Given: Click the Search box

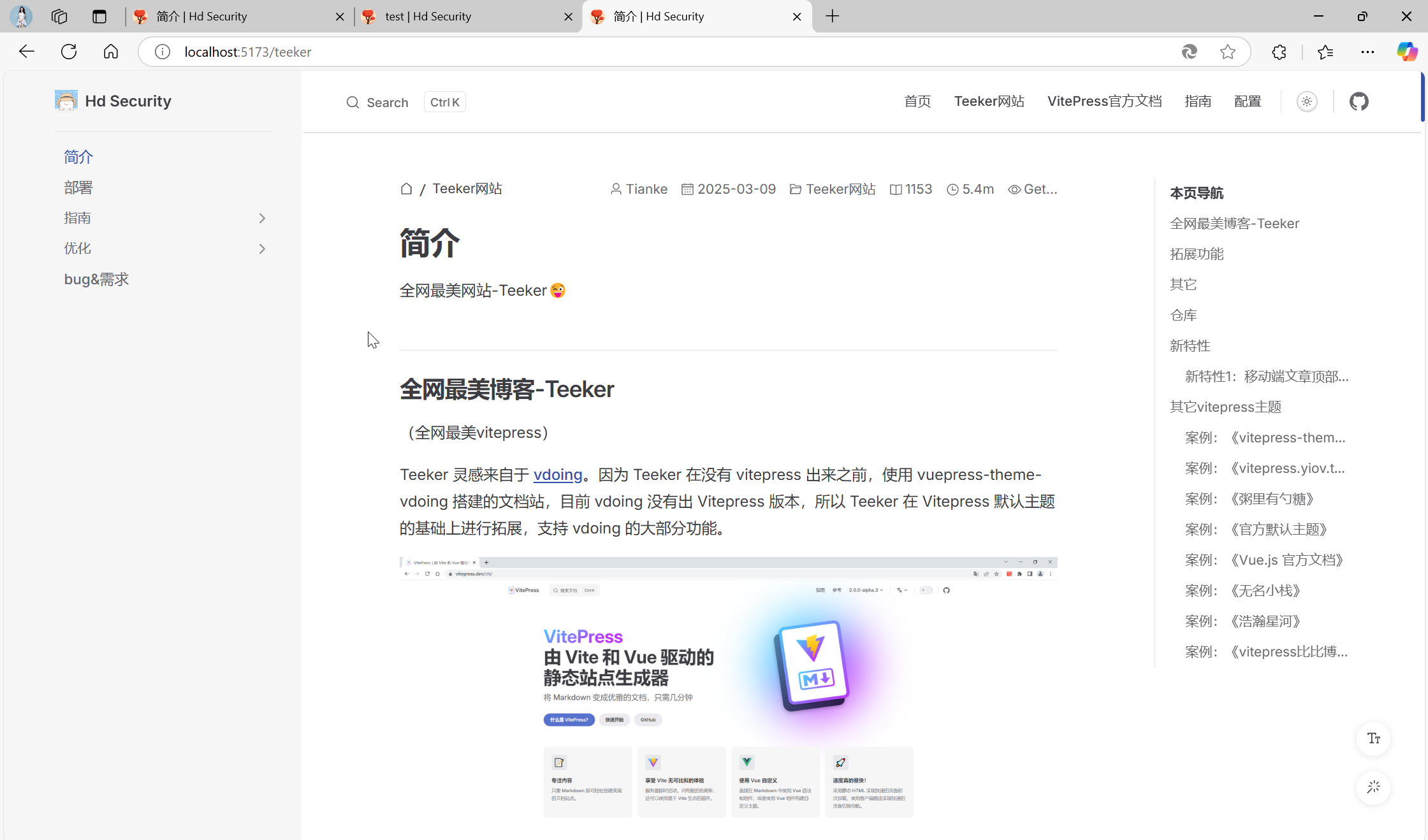Looking at the screenshot, I should (x=405, y=102).
